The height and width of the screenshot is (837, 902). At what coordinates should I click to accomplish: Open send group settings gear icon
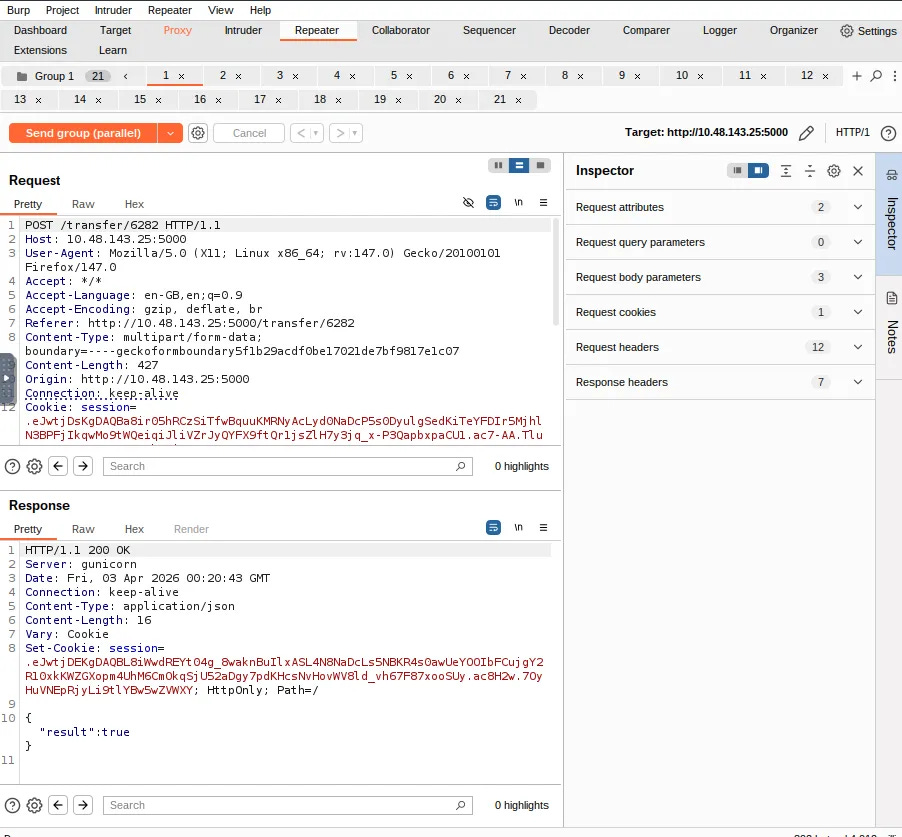coord(198,133)
